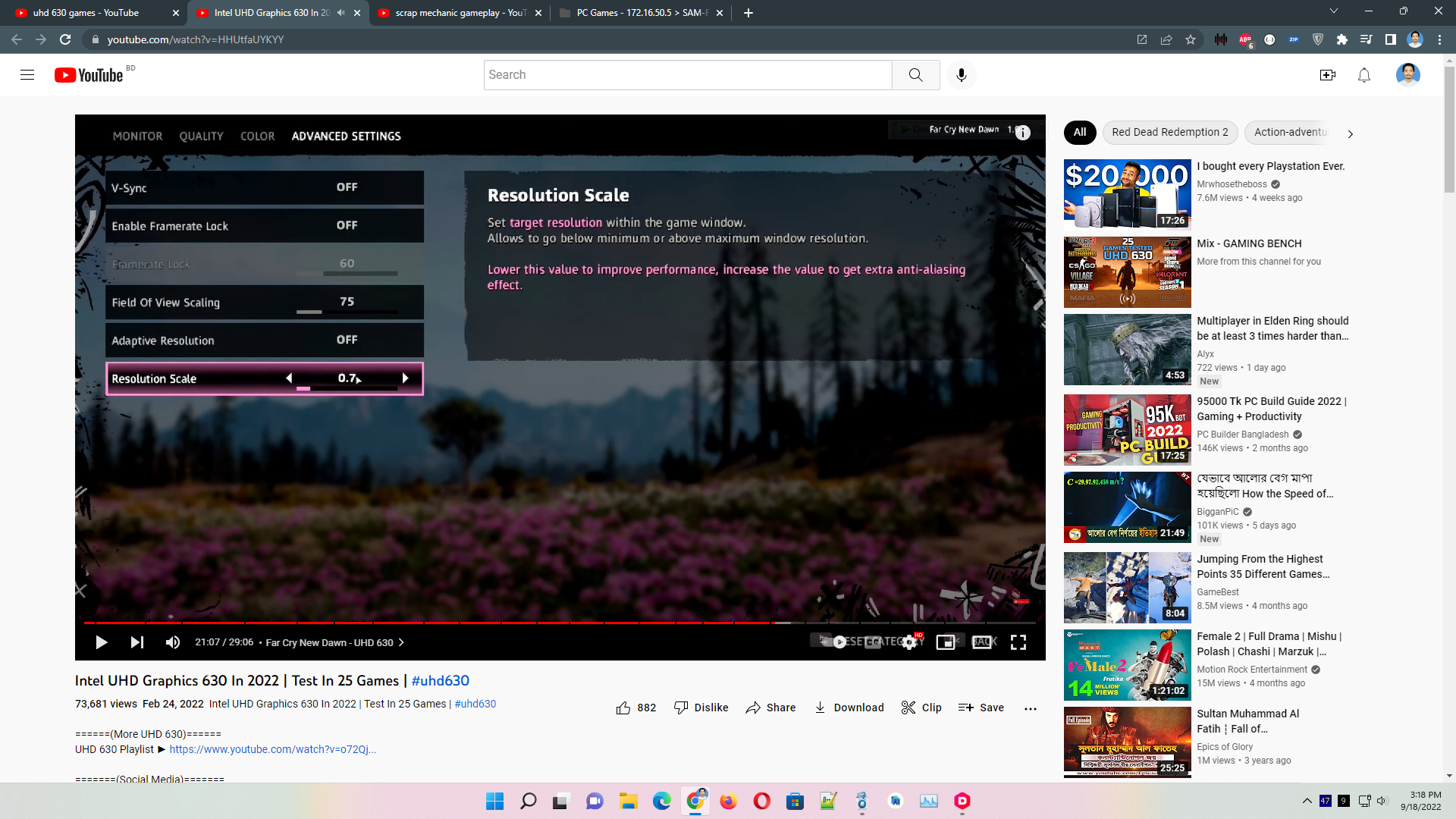Open the YouTube account avatar menu
This screenshot has width=1456, height=819.
coord(1408,75)
